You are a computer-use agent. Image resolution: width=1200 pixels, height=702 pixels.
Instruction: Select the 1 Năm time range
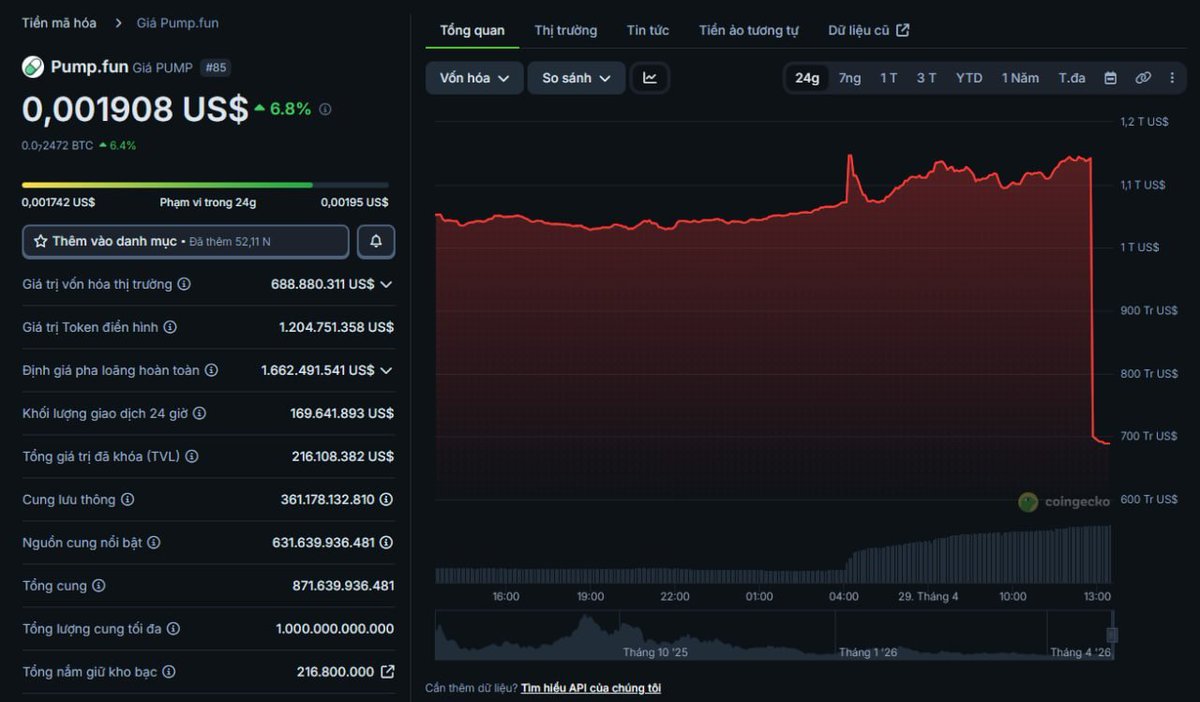1020,78
